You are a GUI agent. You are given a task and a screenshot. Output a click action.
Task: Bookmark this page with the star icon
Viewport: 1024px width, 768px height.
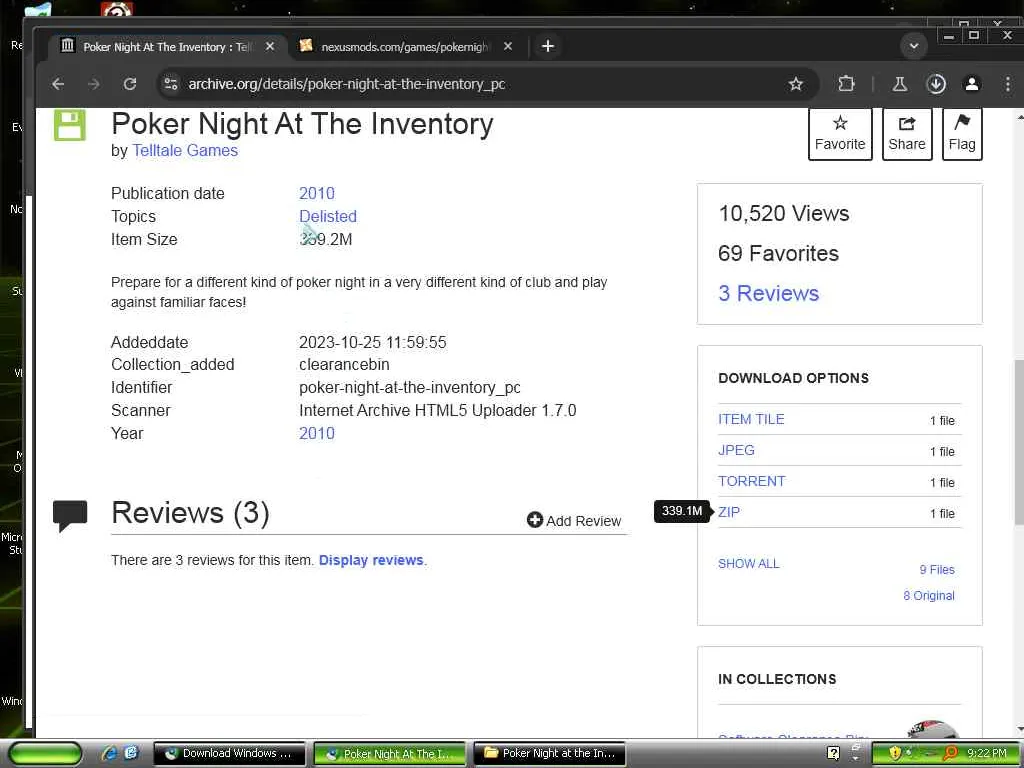pyautogui.click(x=795, y=84)
